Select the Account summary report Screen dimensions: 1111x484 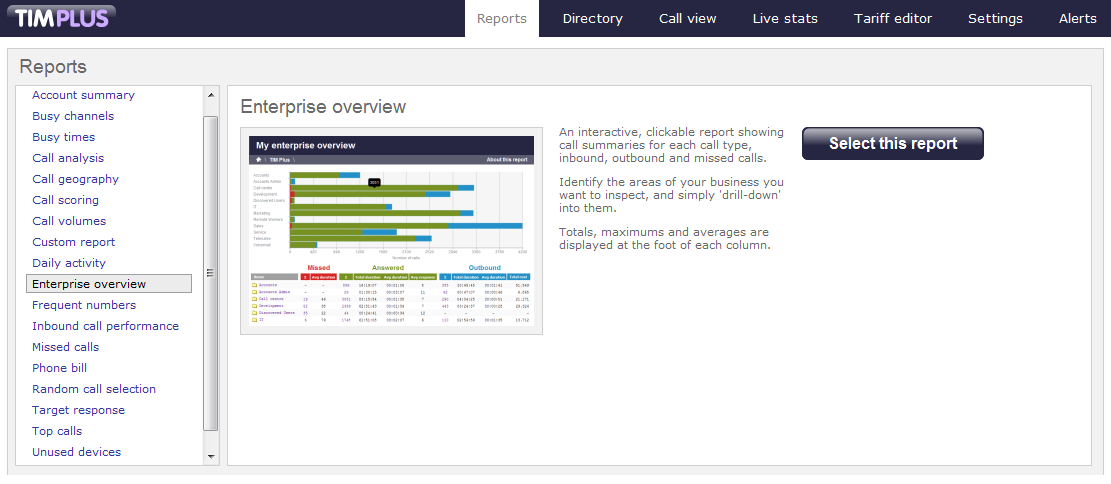[83, 95]
